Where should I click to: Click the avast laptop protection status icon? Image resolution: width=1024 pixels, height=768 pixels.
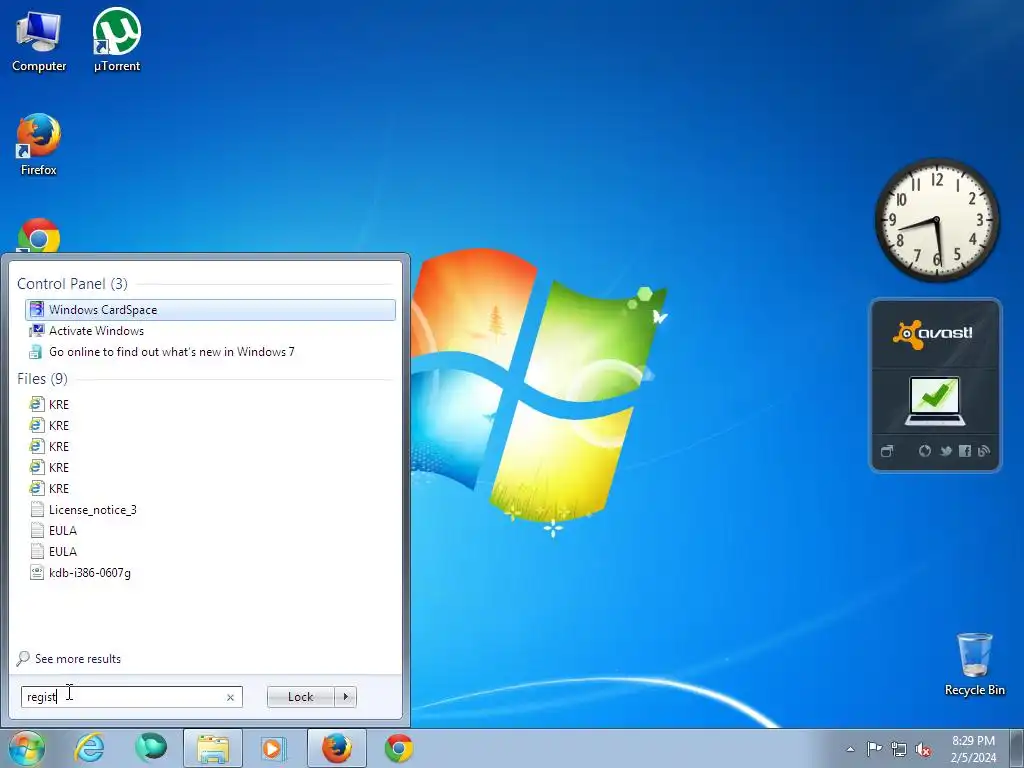click(935, 401)
